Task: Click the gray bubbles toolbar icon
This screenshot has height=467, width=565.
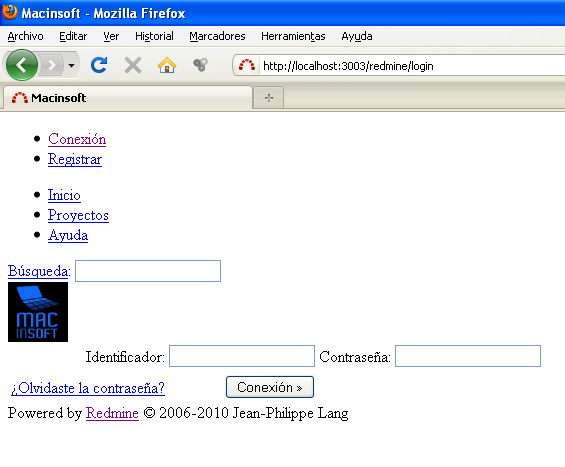Action: (200, 65)
